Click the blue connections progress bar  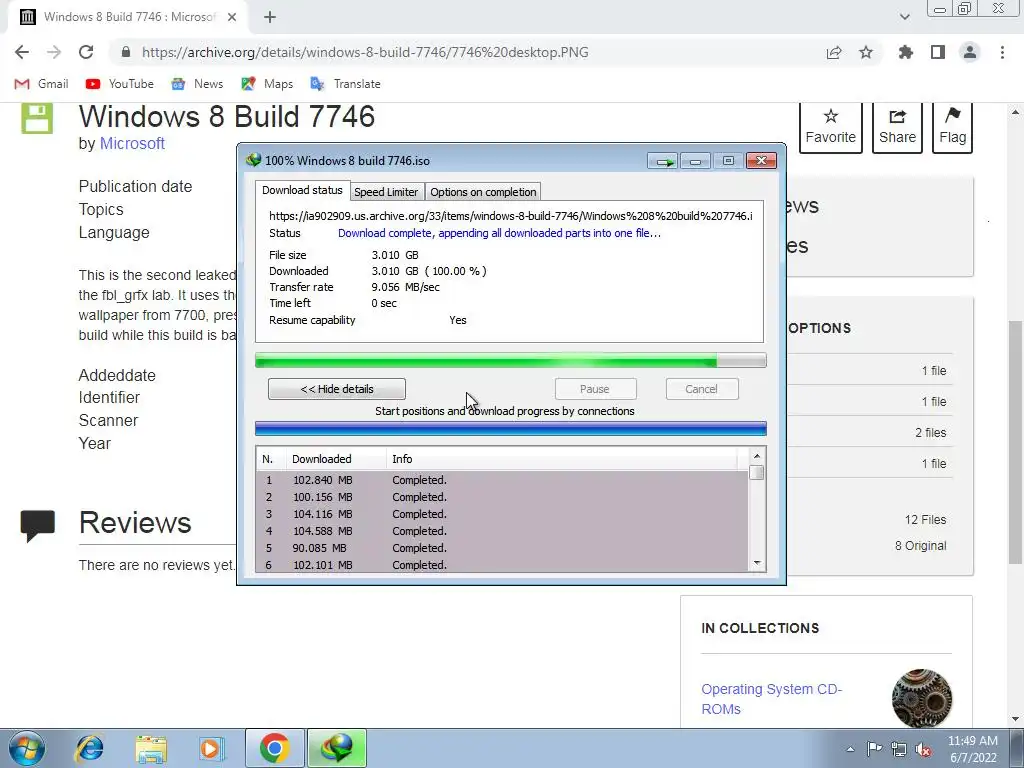511,429
